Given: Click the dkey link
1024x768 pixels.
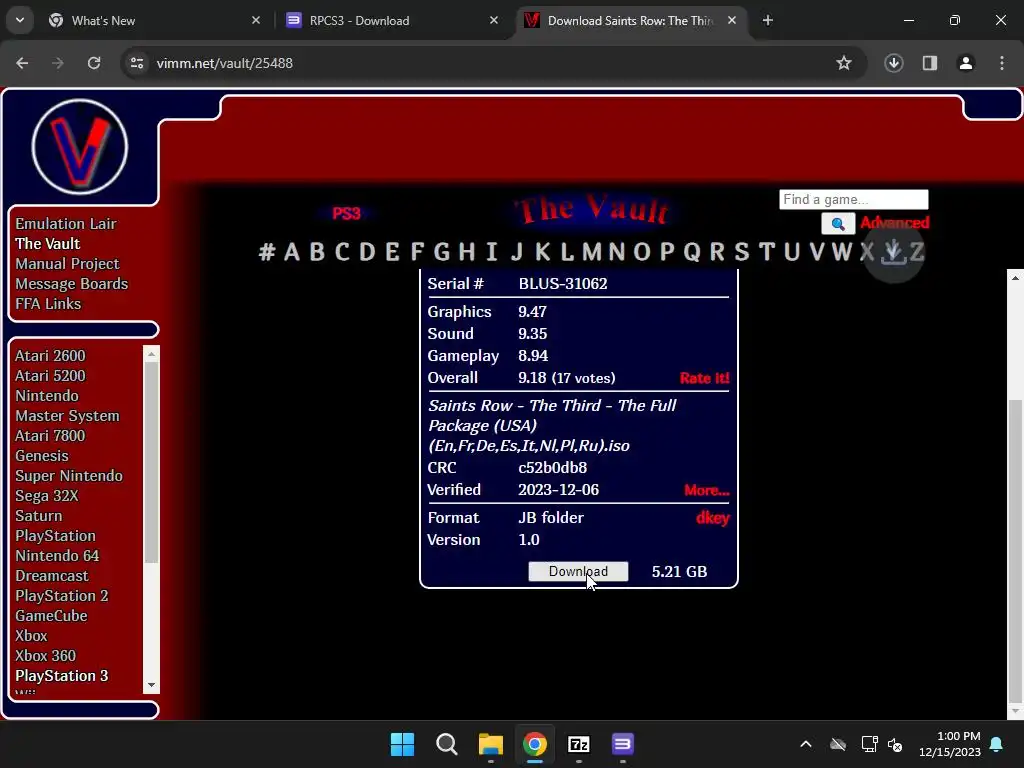Looking at the screenshot, I should [712, 518].
